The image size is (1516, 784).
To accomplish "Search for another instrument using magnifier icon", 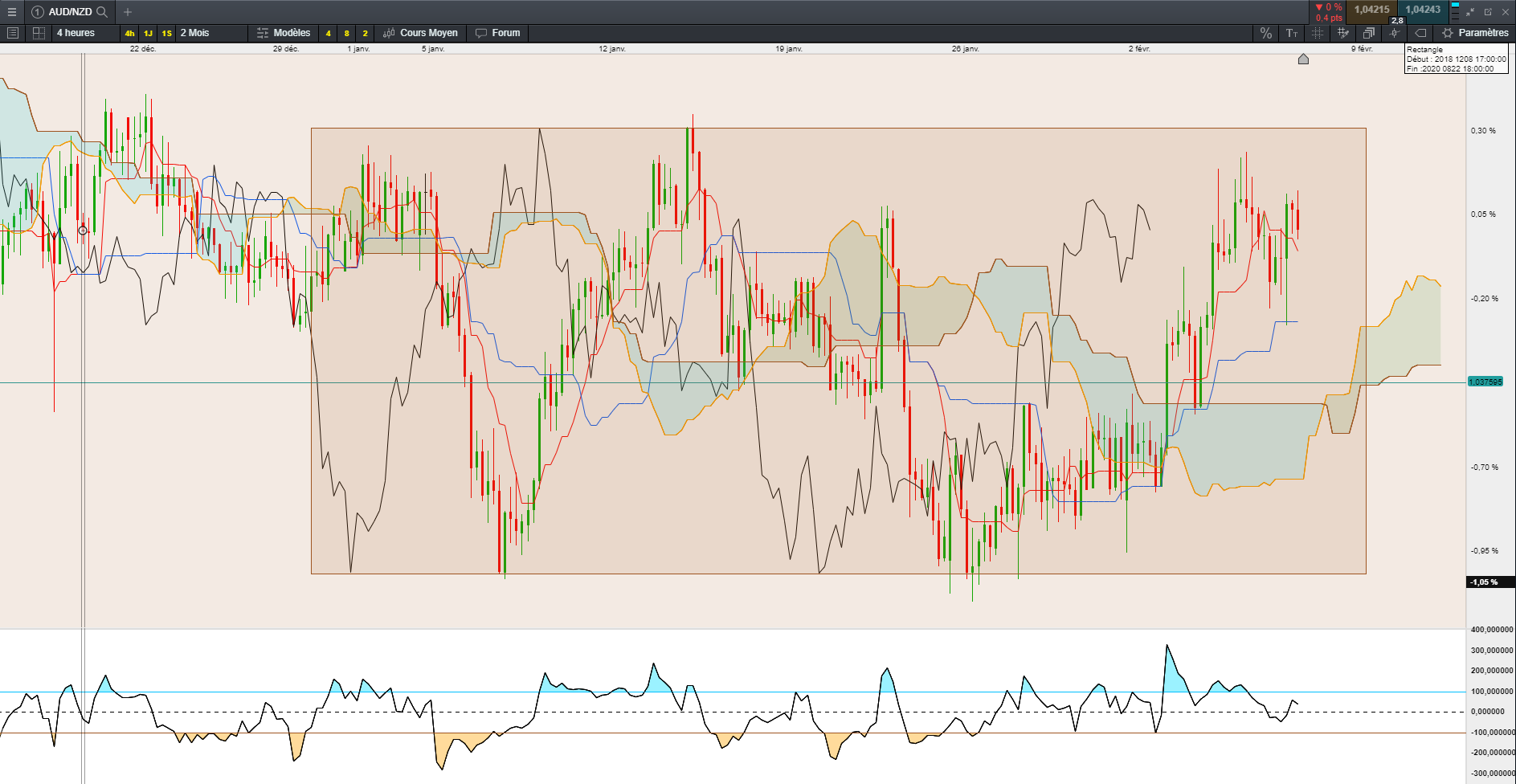I will (102, 12).
